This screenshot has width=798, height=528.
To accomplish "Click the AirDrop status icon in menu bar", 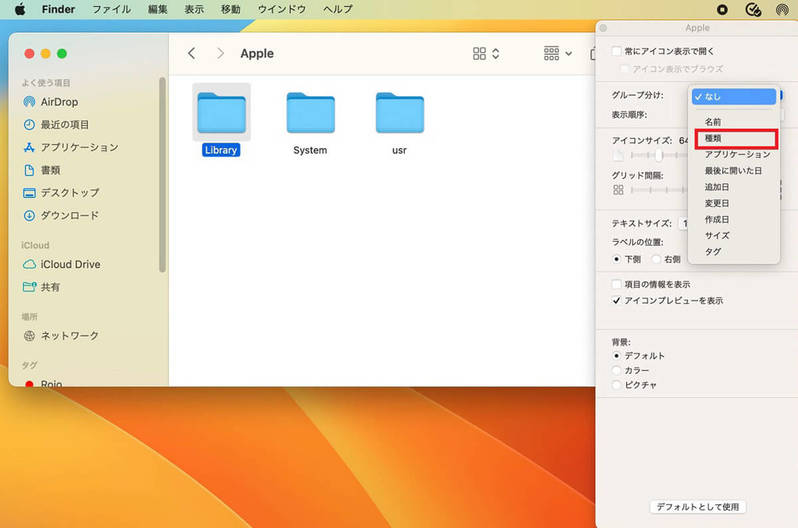I will (782, 9).
